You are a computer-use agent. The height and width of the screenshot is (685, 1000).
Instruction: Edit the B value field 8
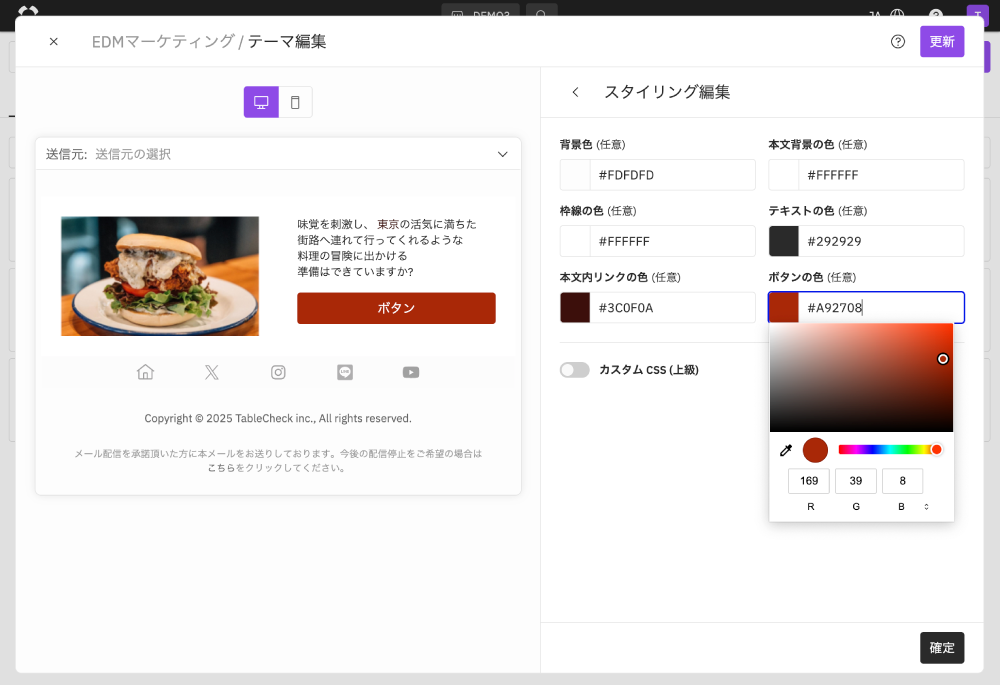902,481
